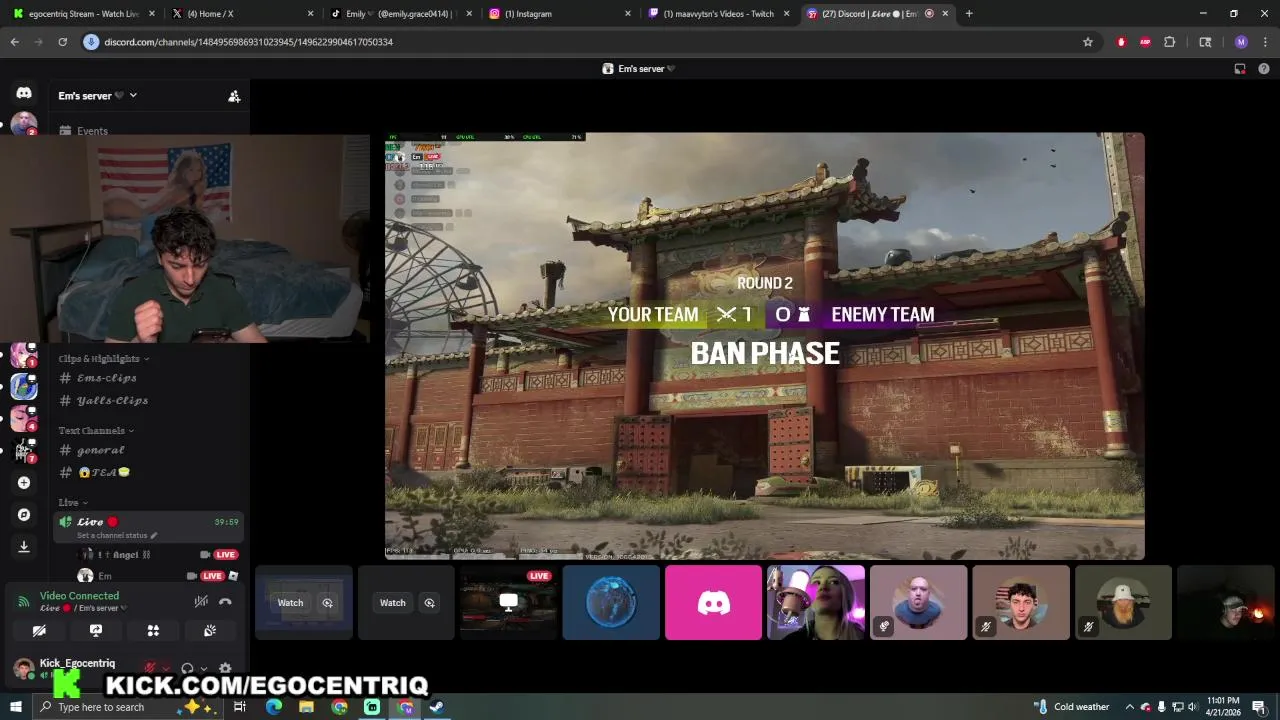The height and width of the screenshot is (720, 1280).
Task: Collapse the Live voice category
Action: [73, 503]
